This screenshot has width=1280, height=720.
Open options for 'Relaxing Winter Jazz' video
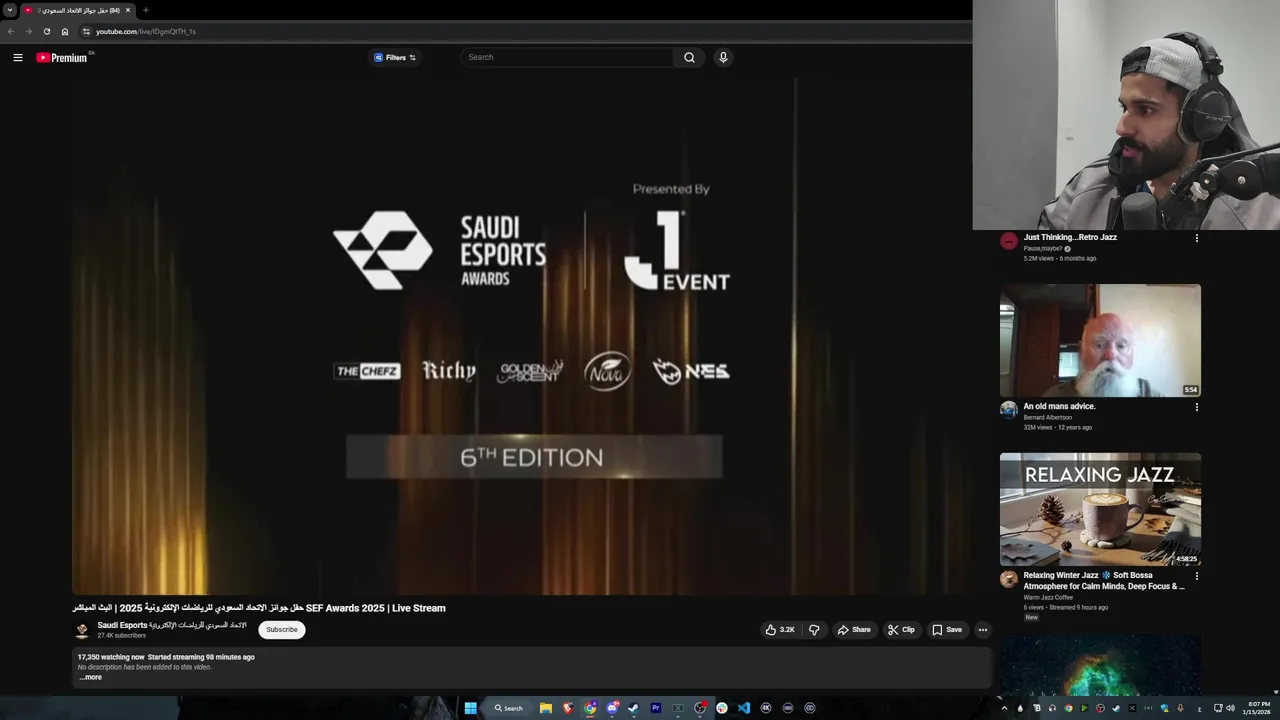[1196, 576]
